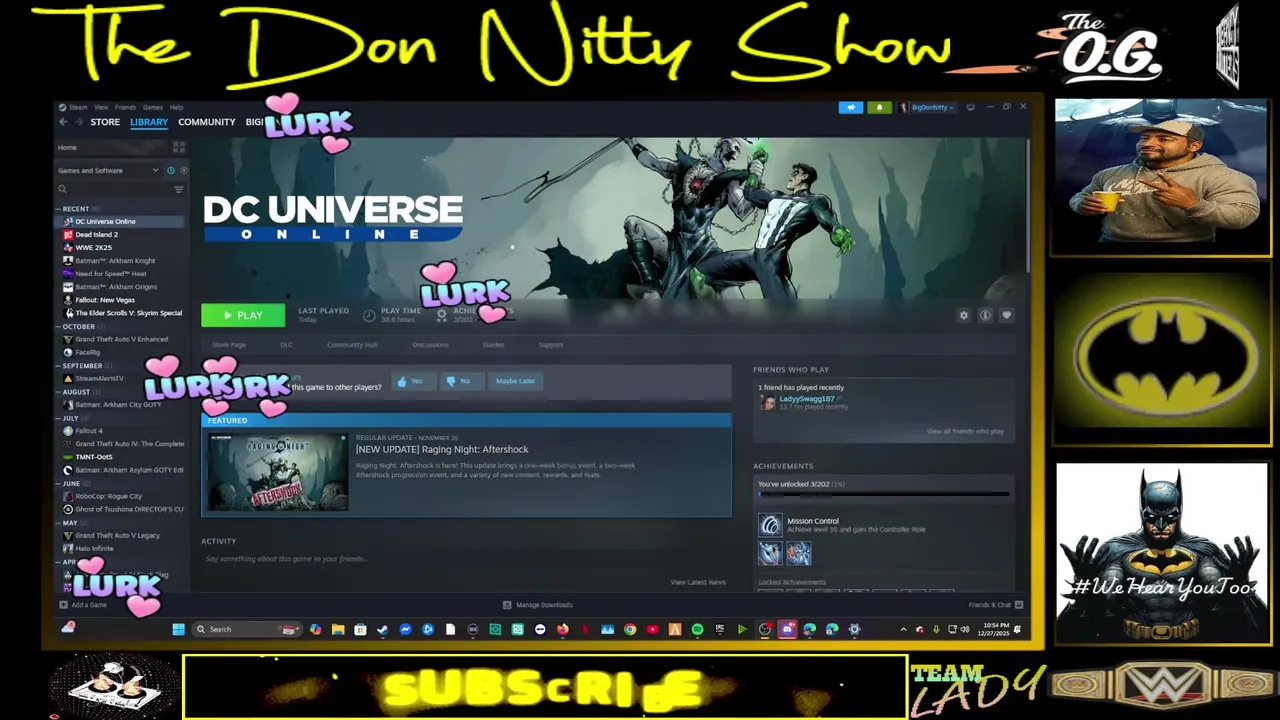Open the Raging Night: Aftershock update thumbnail

278,472
